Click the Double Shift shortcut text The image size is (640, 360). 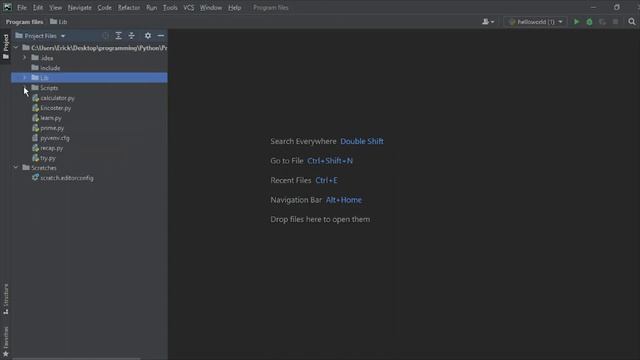(362, 141)
